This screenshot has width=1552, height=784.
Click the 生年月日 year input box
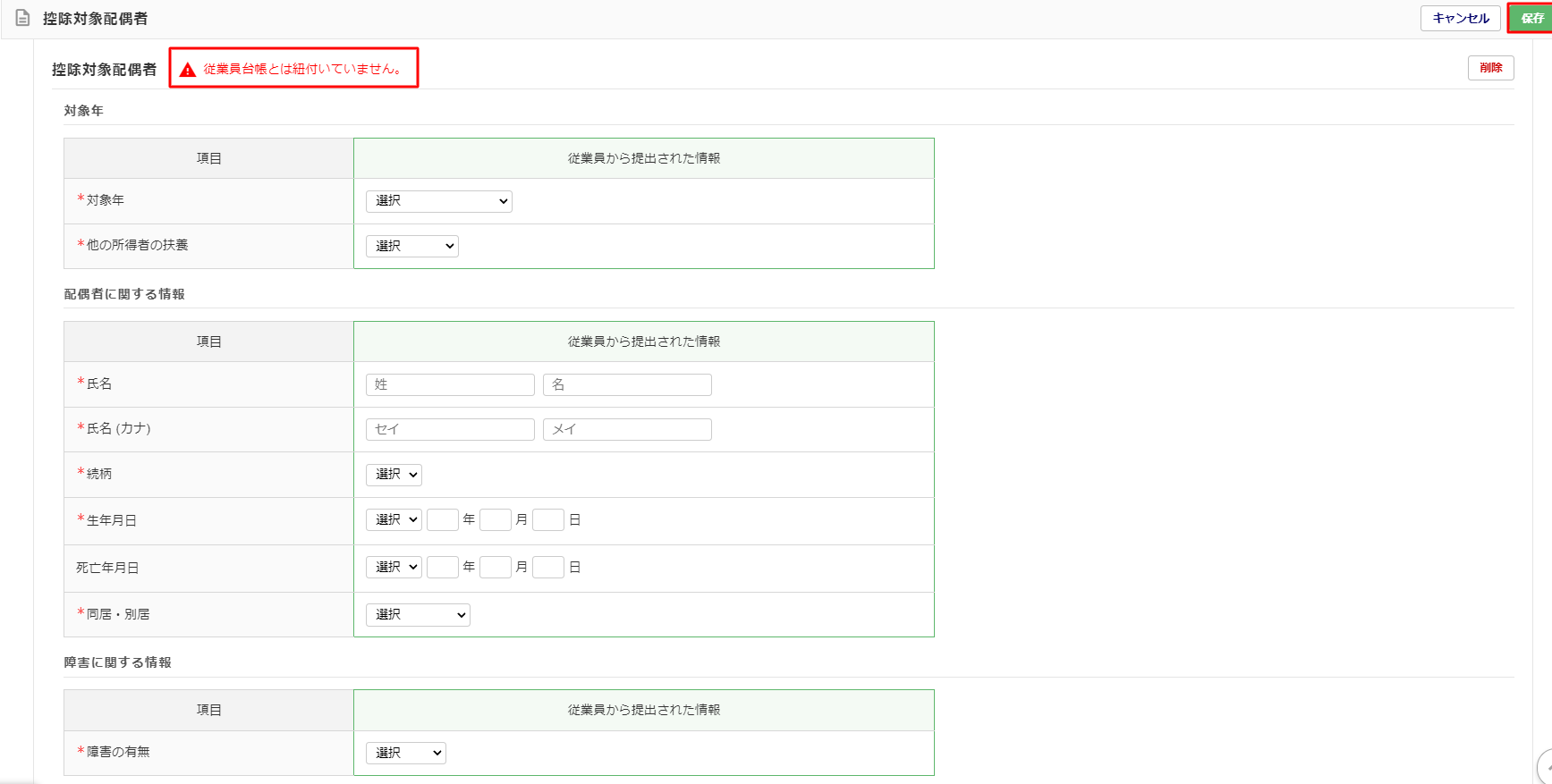[443, 519]
